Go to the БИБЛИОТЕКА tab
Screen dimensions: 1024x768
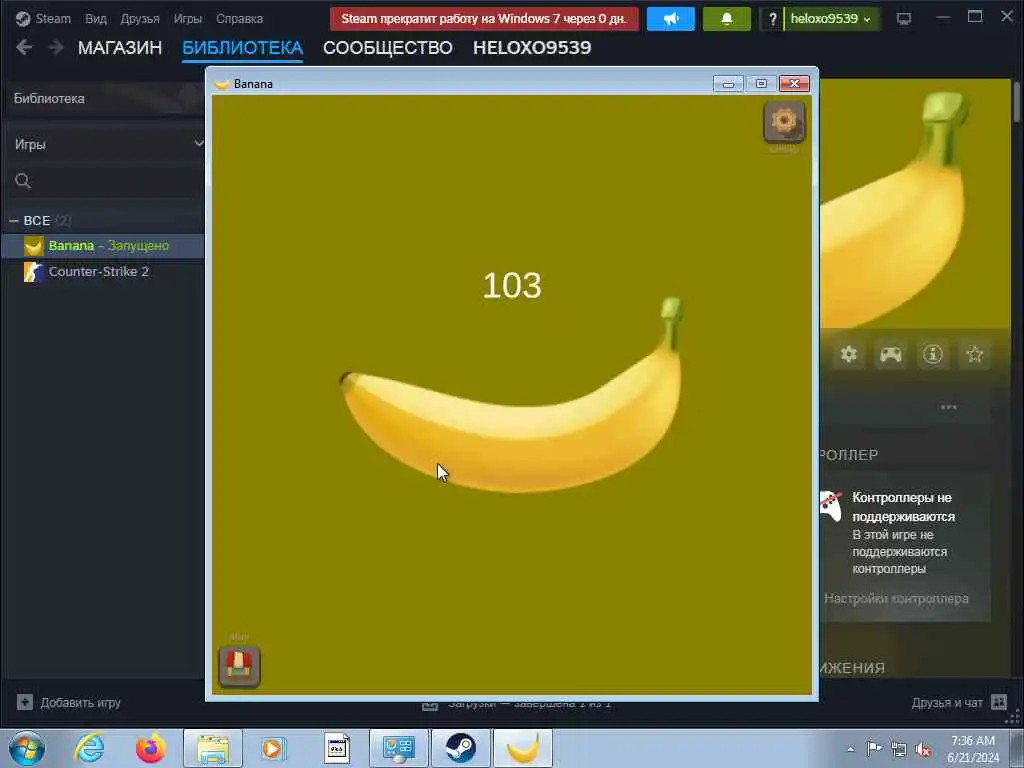click(x=242, y=48)
